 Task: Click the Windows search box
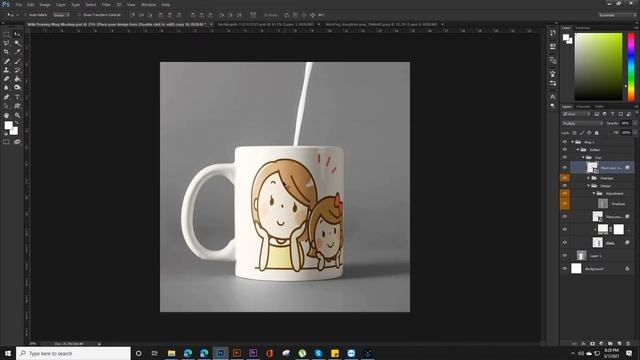(73, 353)
